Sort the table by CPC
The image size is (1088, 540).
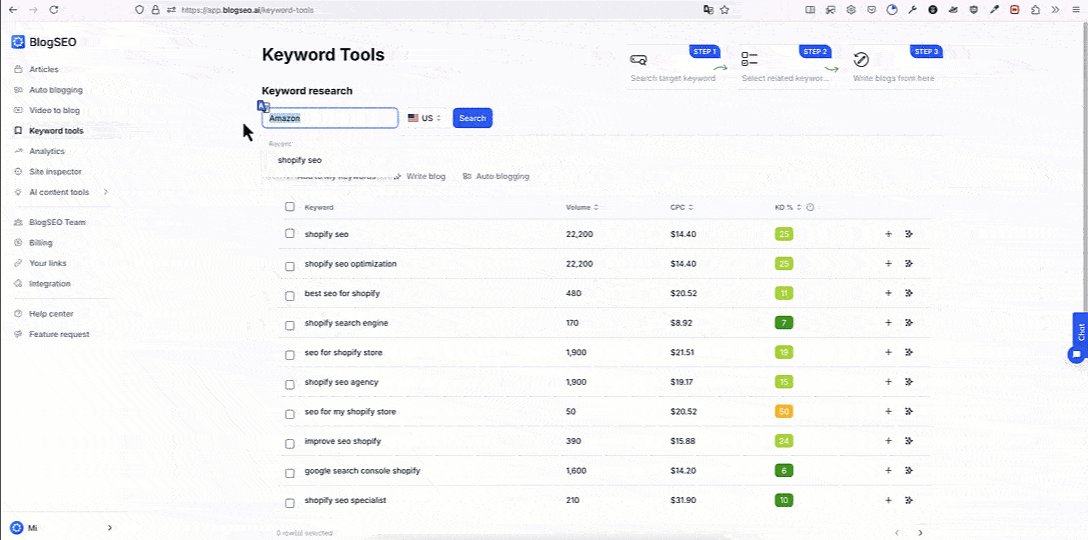point(681,208)
